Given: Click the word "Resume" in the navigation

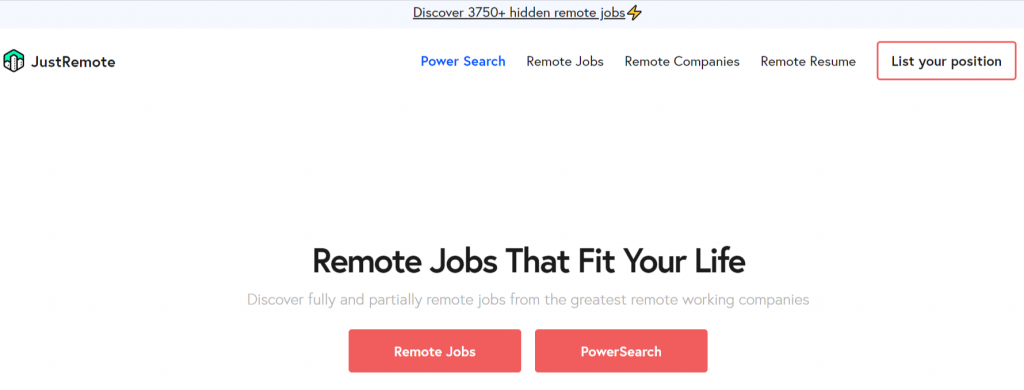Looking at the screenshot, I should (832, 61).
